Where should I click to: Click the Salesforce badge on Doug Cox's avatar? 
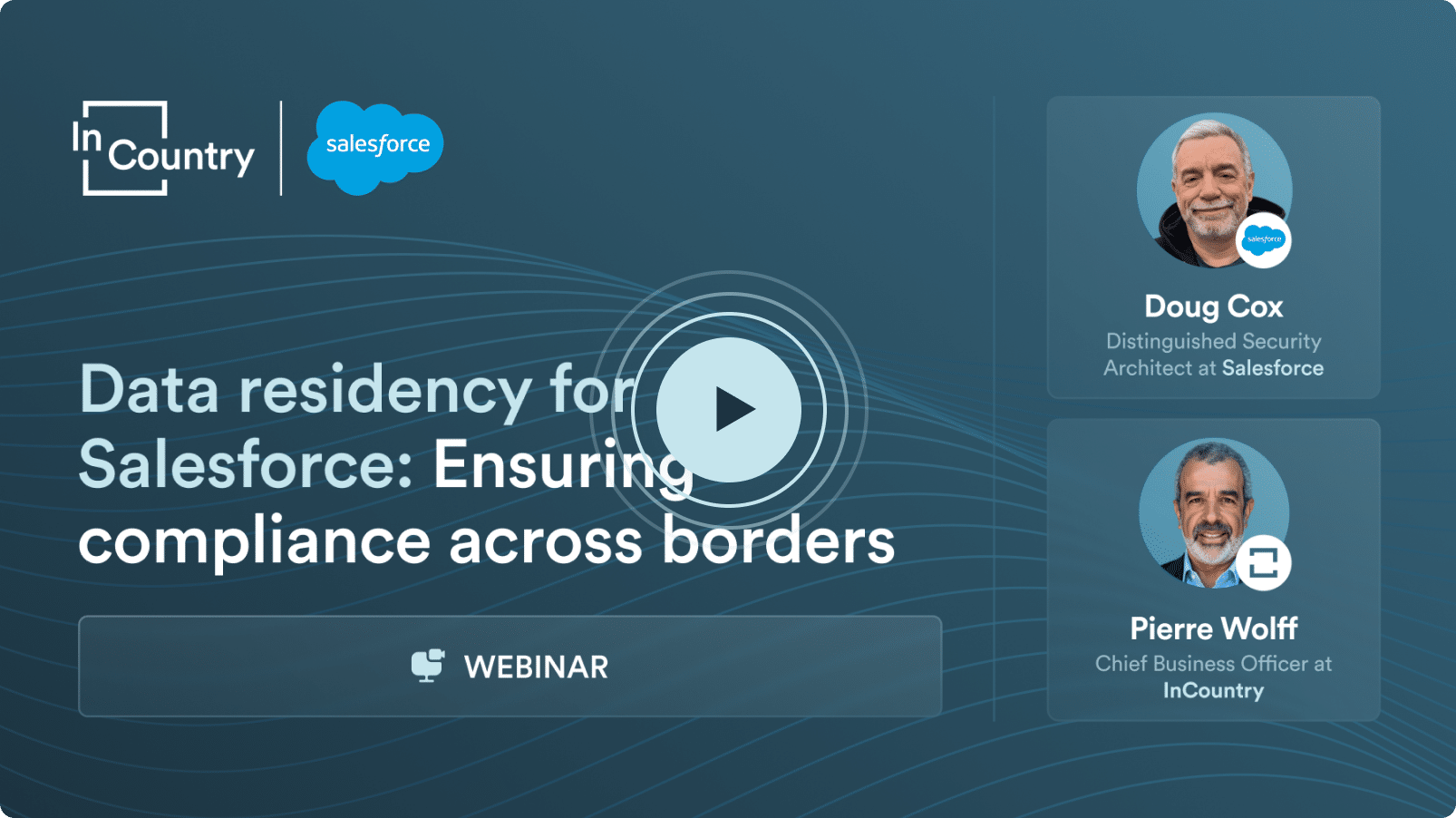(1263, 239)
